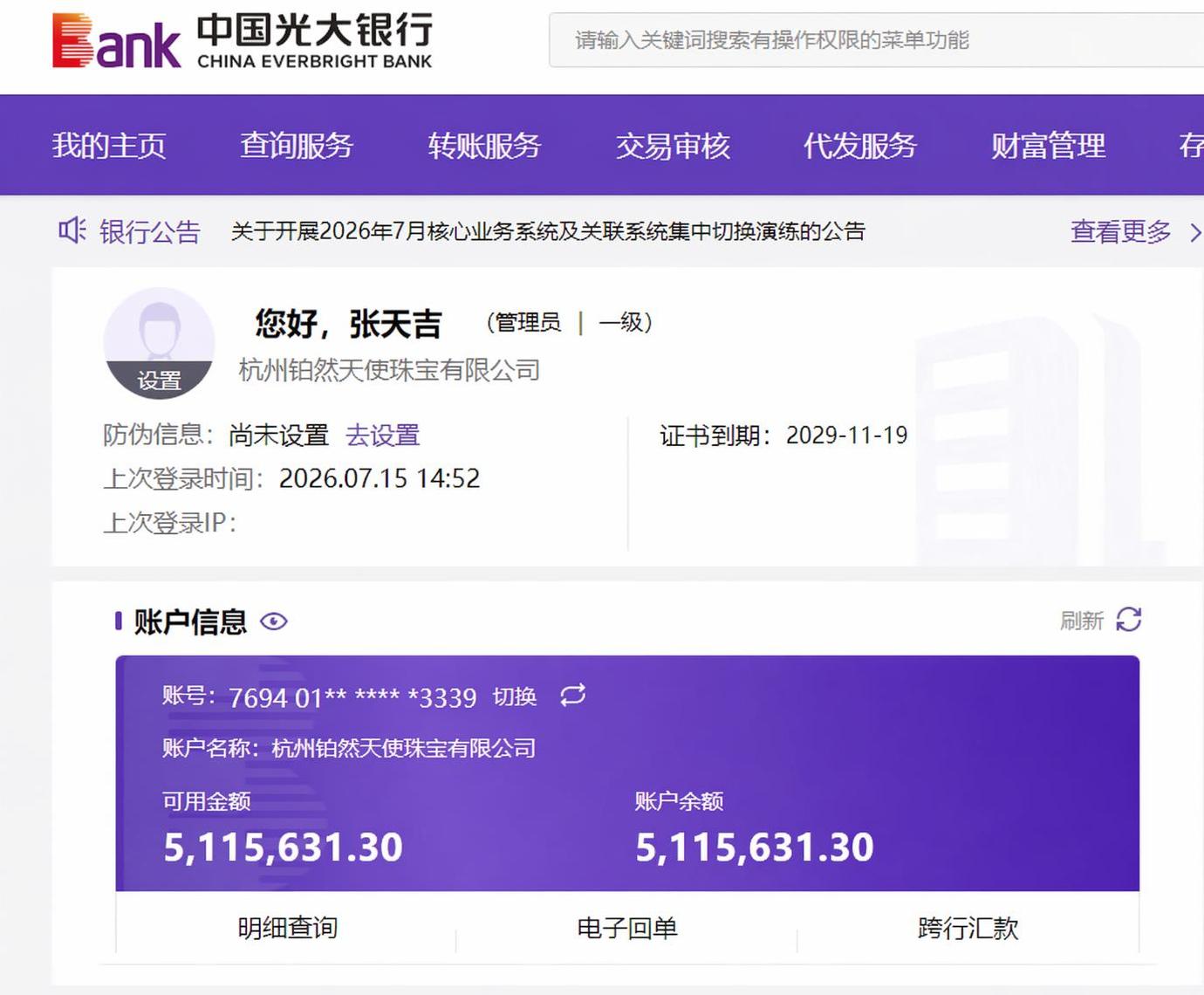Open the 财富管理 menu
The image size is (1204, 995).
click(x=1049, y=145)
